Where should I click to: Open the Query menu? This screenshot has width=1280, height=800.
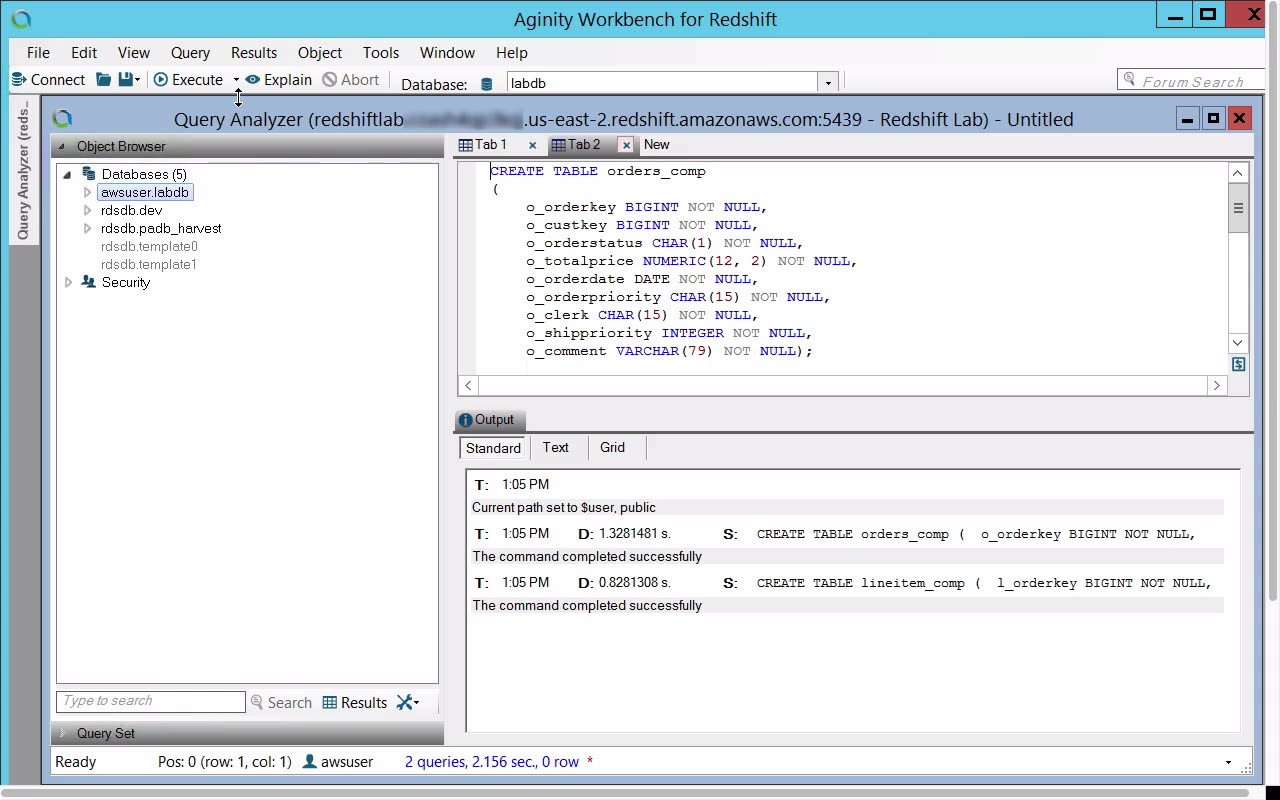pyautogui.click(x=190, y=53)
